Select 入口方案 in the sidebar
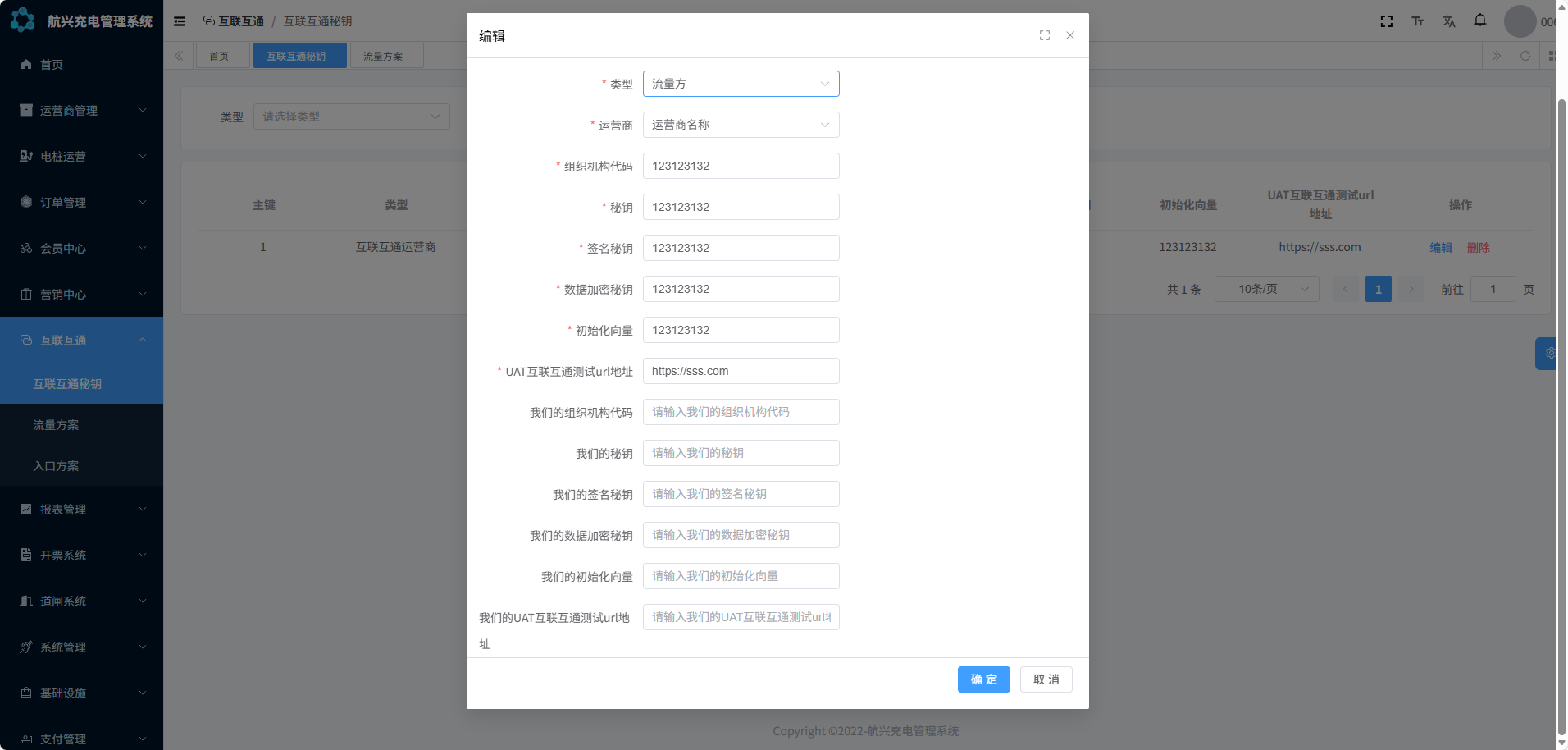The width and height of the screenshot is (1568, 750). pyautogui.click(x=56, y=466)
